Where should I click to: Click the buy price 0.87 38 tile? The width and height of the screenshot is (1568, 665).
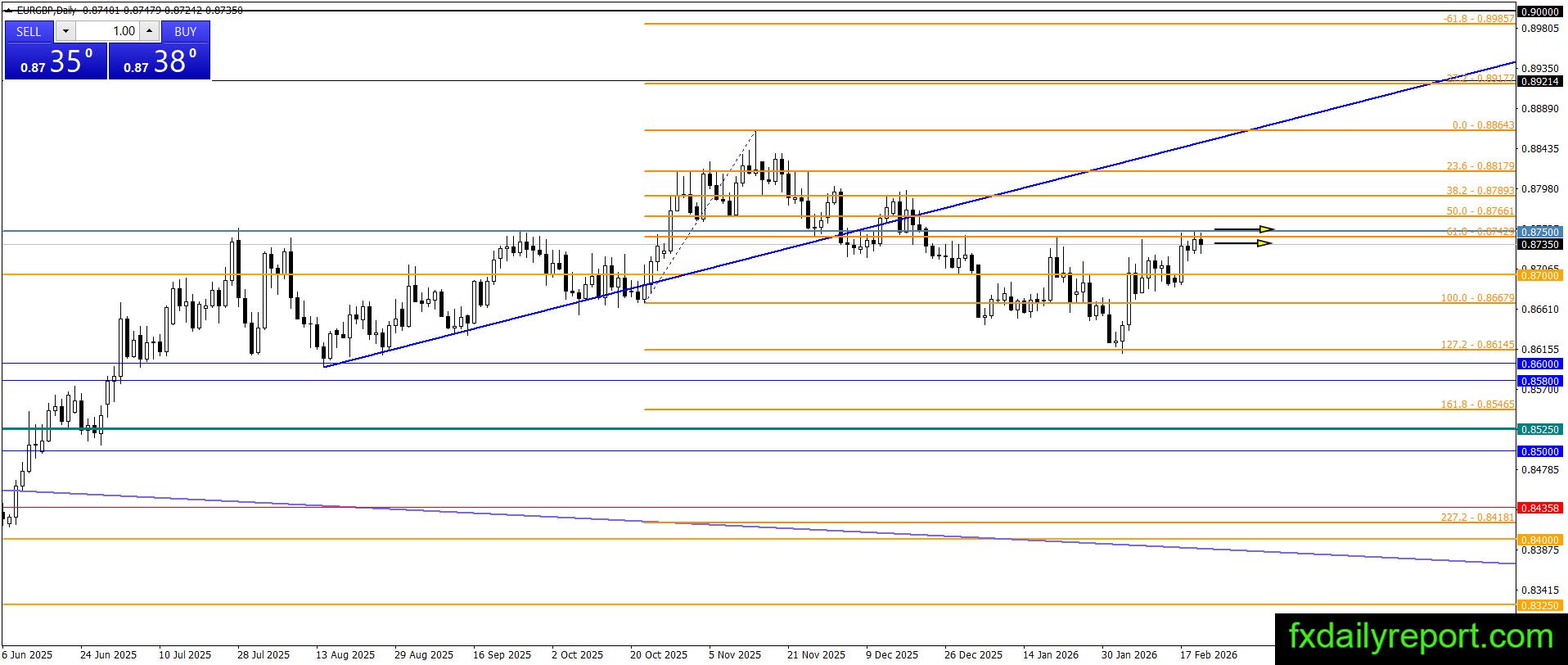pyautogui.click(x=160, y=61)
